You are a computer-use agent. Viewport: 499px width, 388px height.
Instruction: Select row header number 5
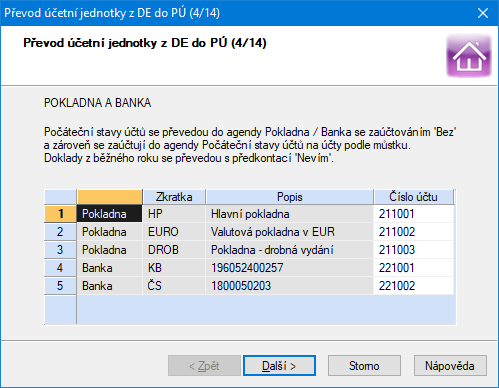60,286
